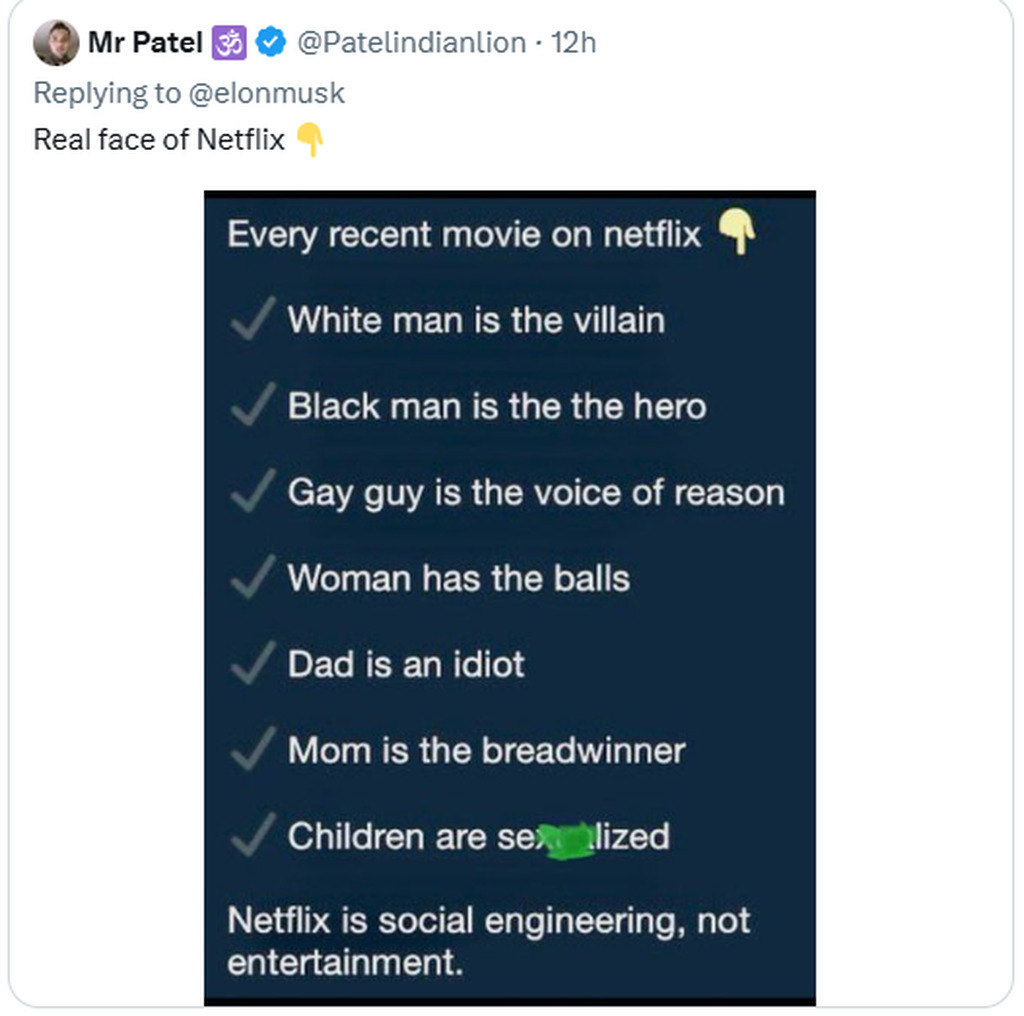Screen dimensions: 1024x1016
Task: Click the purple Om symbol badge
Action: click(229, 43)
